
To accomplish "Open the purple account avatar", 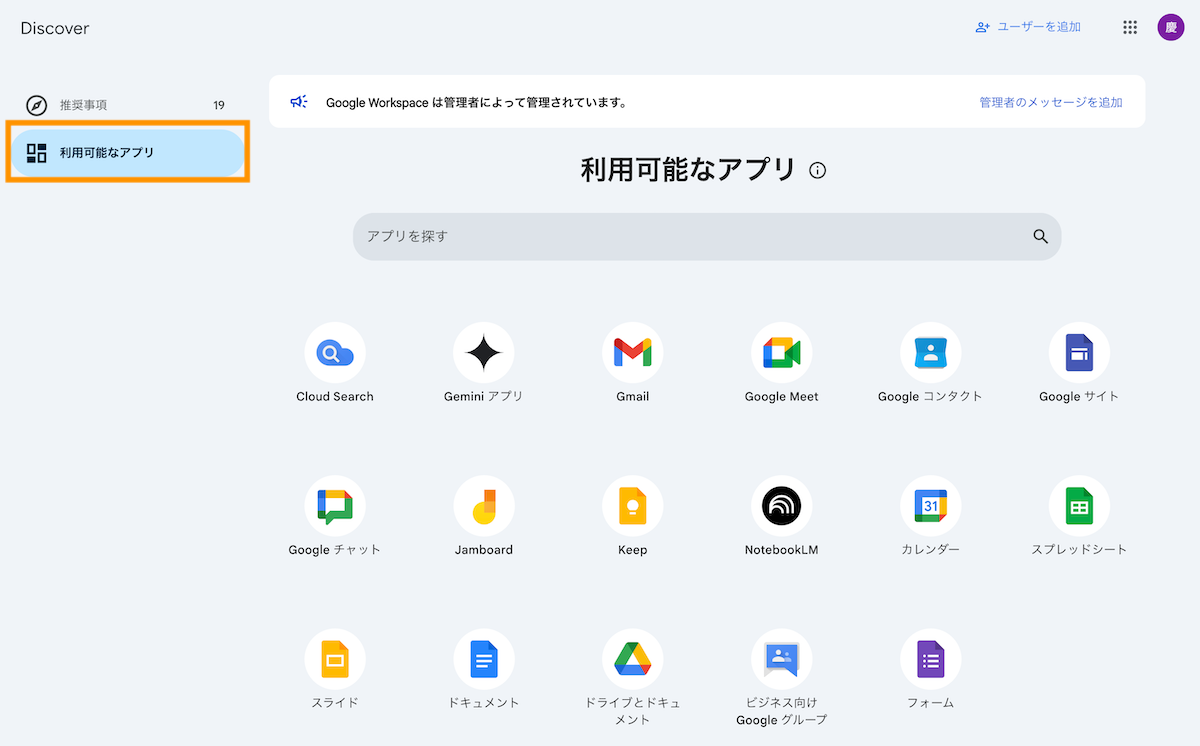I will click(1171, 27).
